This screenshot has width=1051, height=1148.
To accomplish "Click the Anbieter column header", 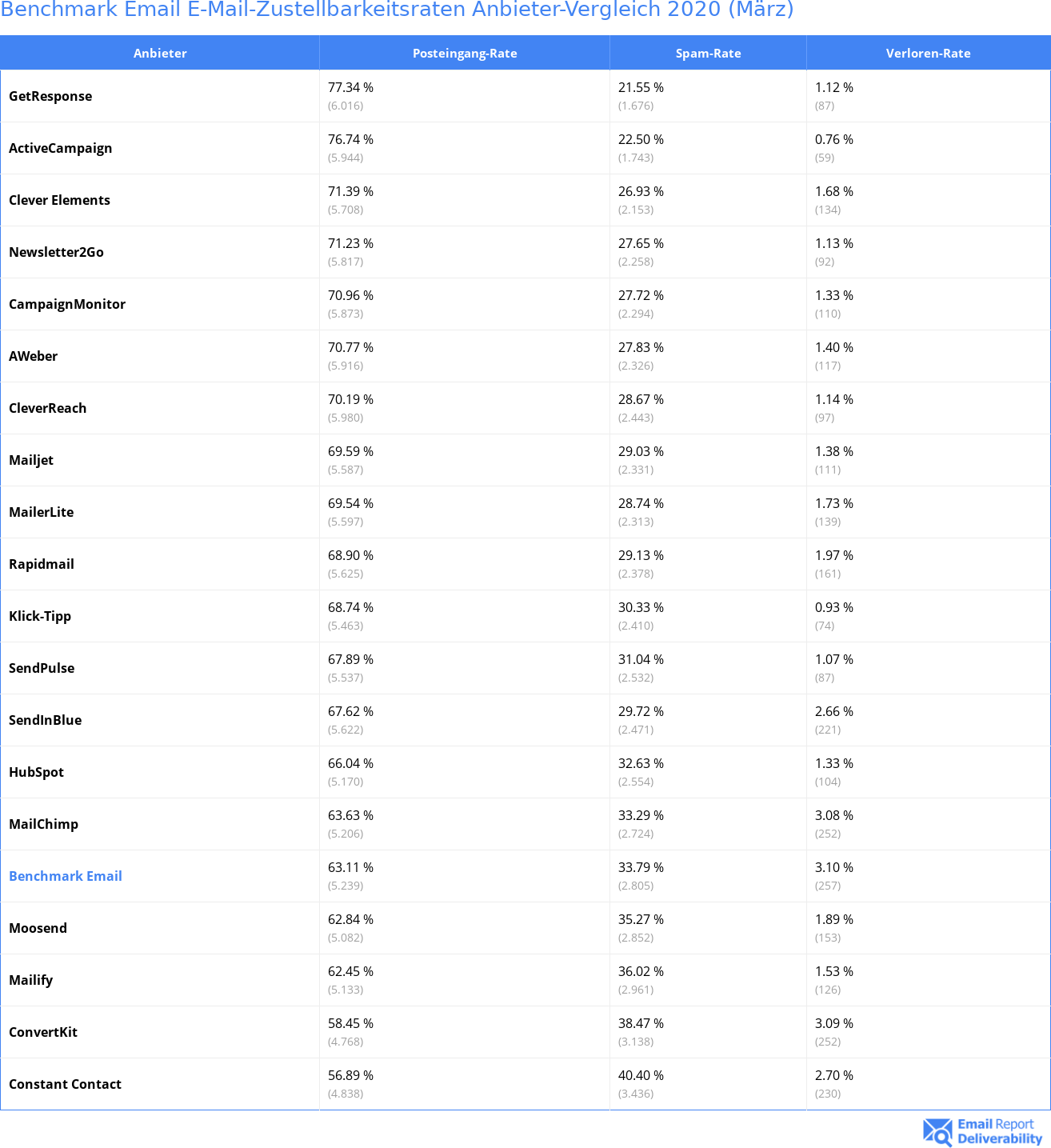I will (160, 54).
